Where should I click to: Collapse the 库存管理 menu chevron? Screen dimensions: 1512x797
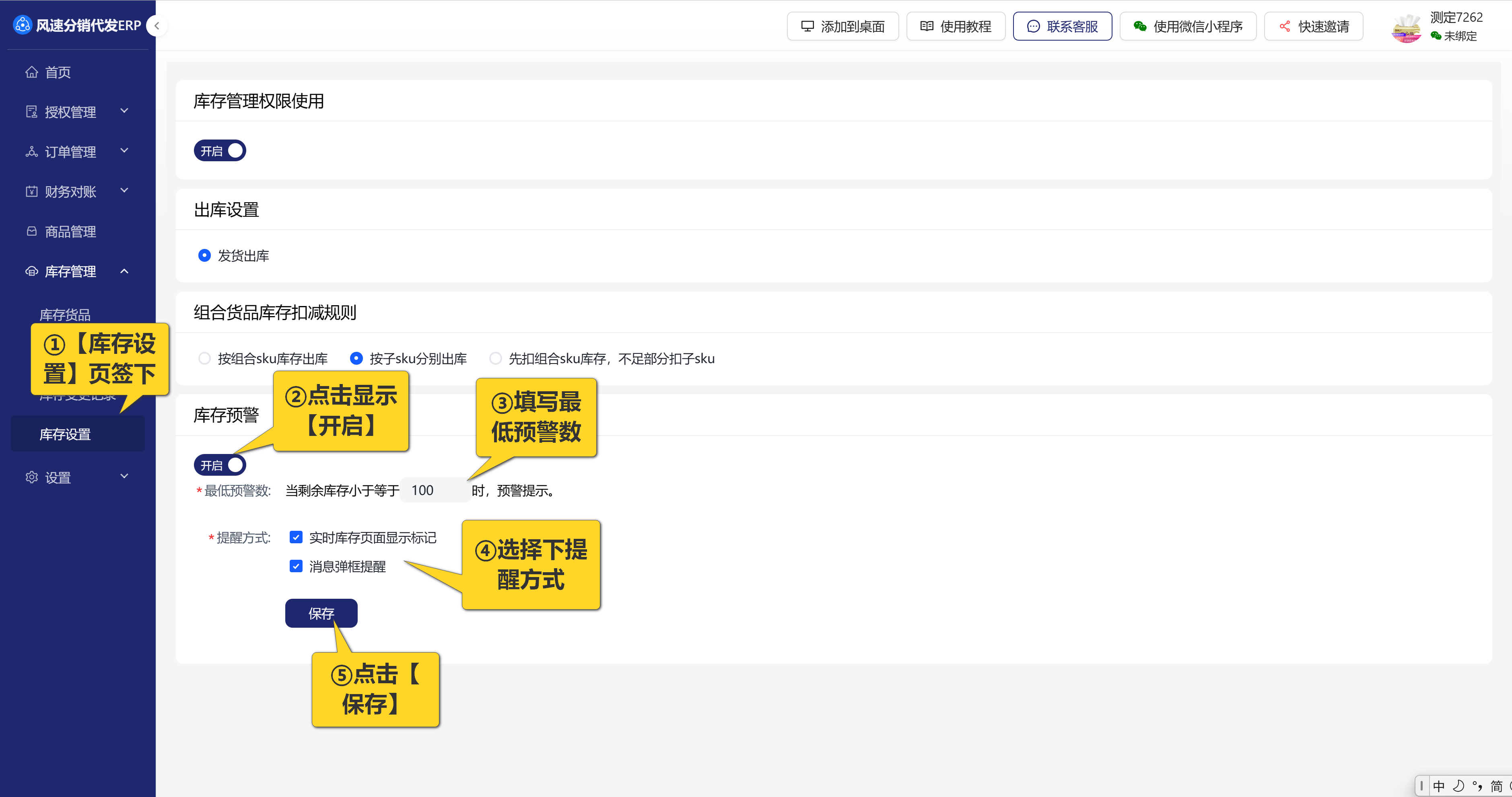pos(124,271)
